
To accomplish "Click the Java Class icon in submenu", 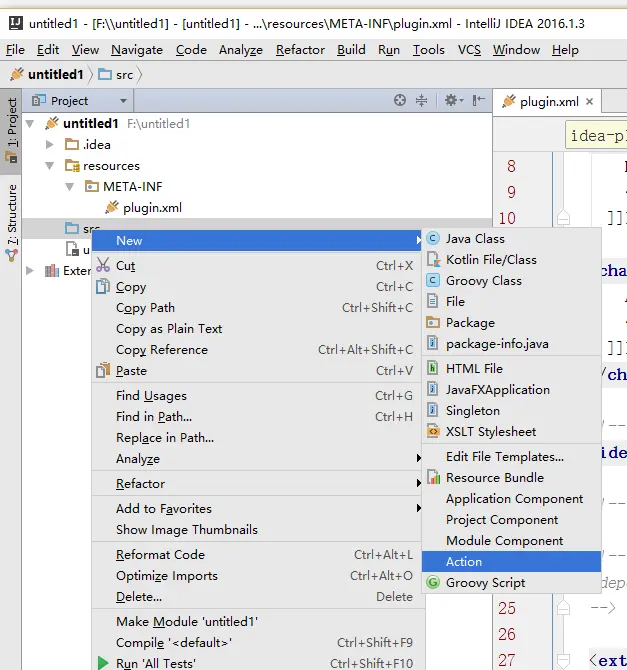I will tap(433, 239).
